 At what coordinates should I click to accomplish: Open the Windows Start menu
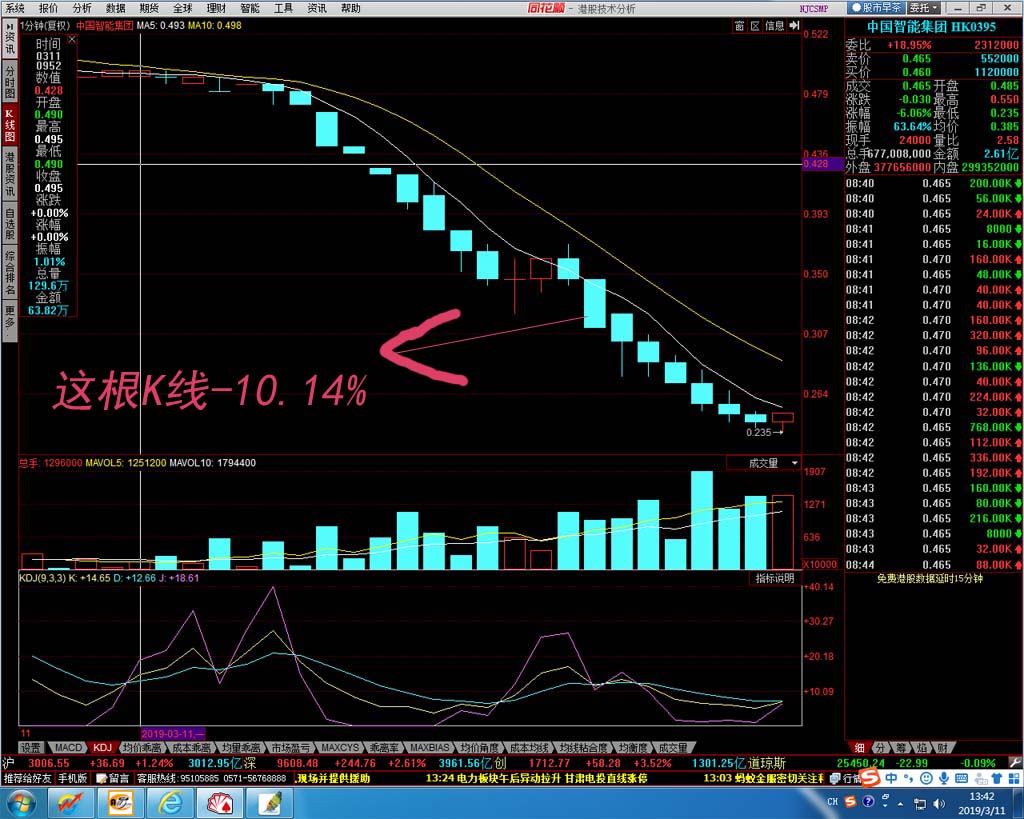[22, 803]
